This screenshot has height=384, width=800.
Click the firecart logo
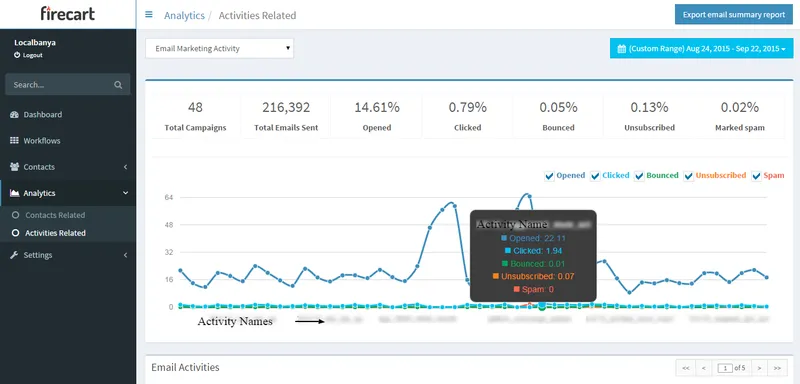(x=67, y=13)
